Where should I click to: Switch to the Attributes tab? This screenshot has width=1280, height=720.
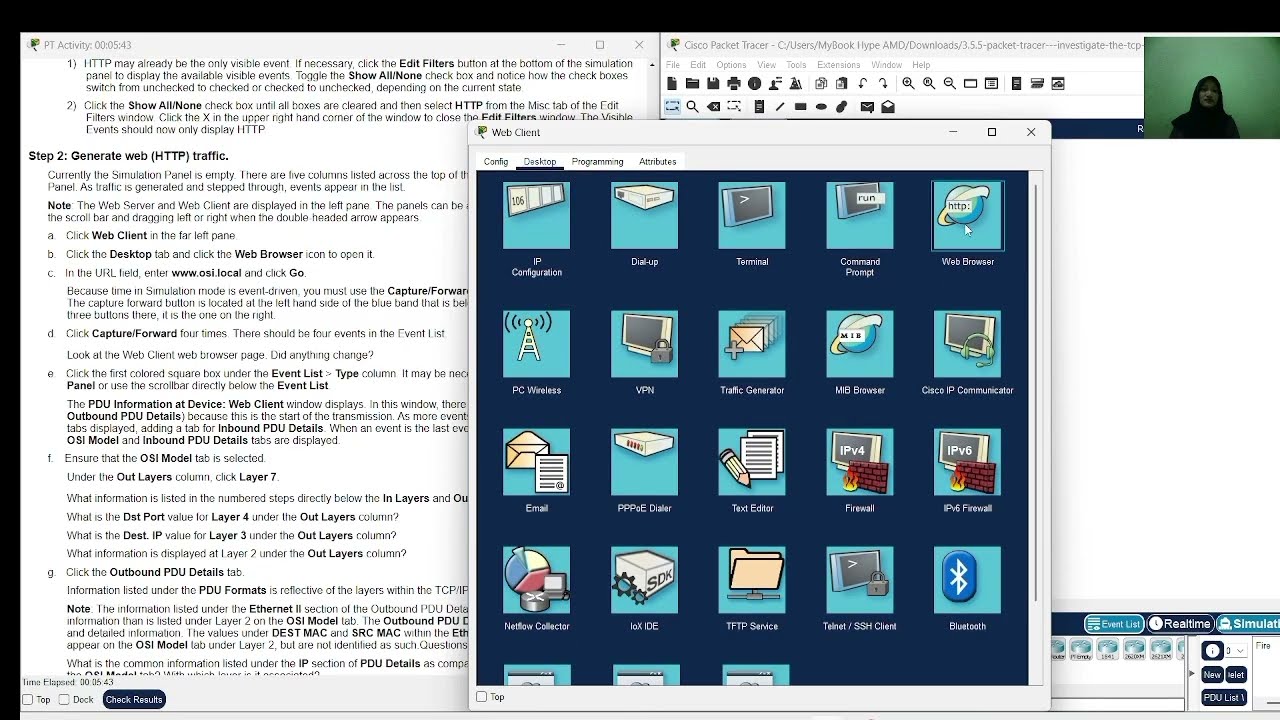point(658,162)
